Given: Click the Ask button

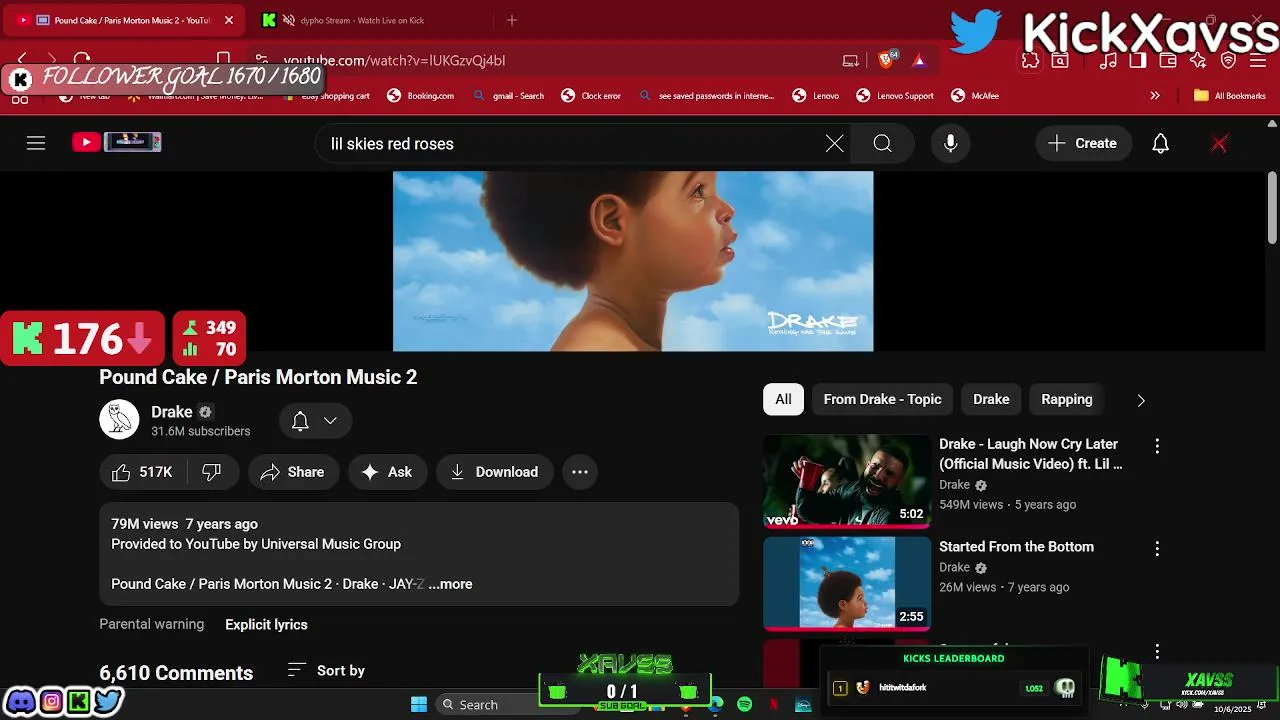Looking at the screenshot, I should [x=388, y=472].
